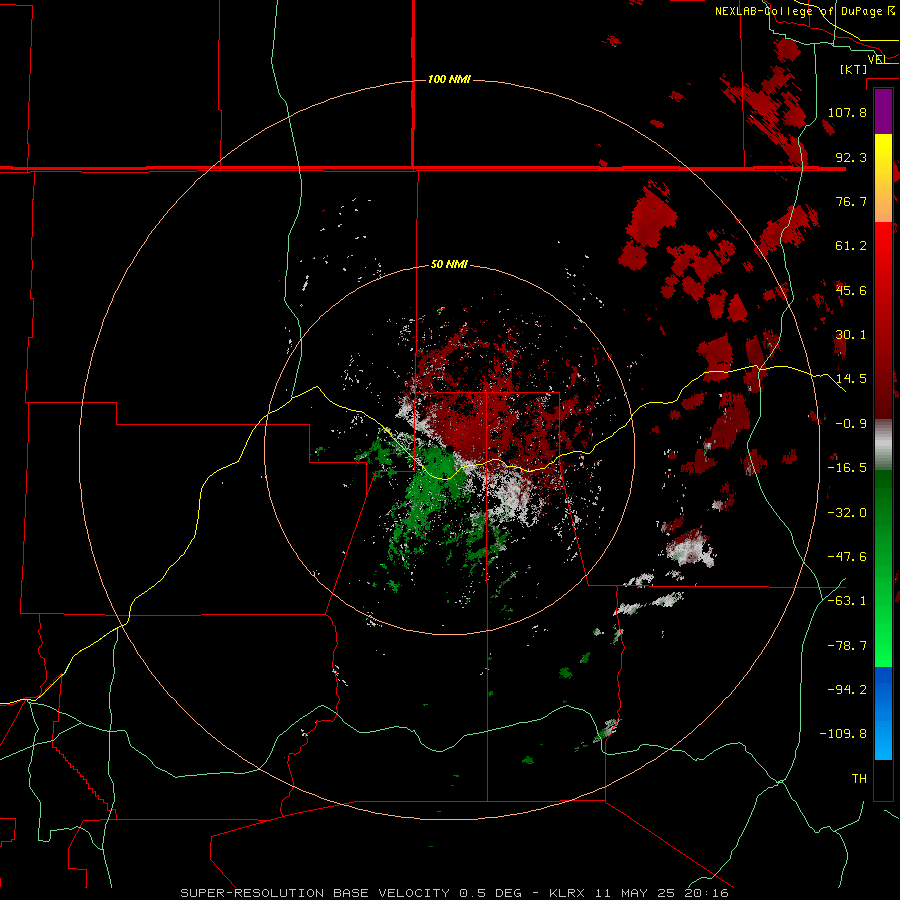The image size is (900, 900).
Task: Click the VEL legend title
Action: 877,59
